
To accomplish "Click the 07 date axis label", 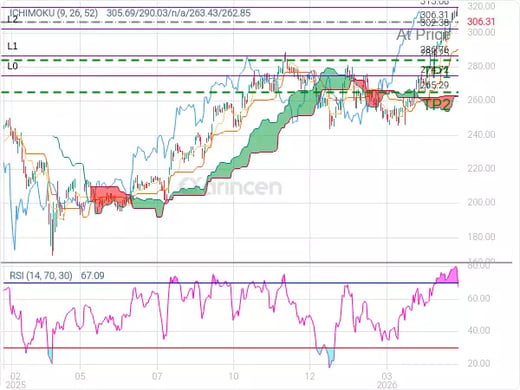I will coord(157,376).
